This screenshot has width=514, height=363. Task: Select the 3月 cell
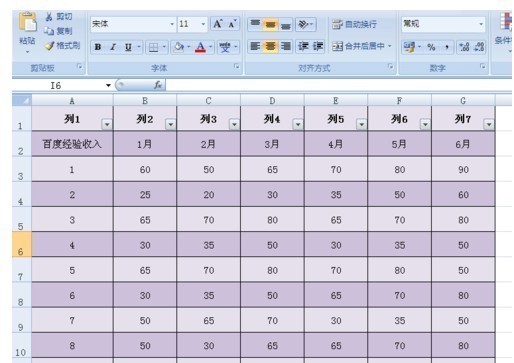pos(272,144)
